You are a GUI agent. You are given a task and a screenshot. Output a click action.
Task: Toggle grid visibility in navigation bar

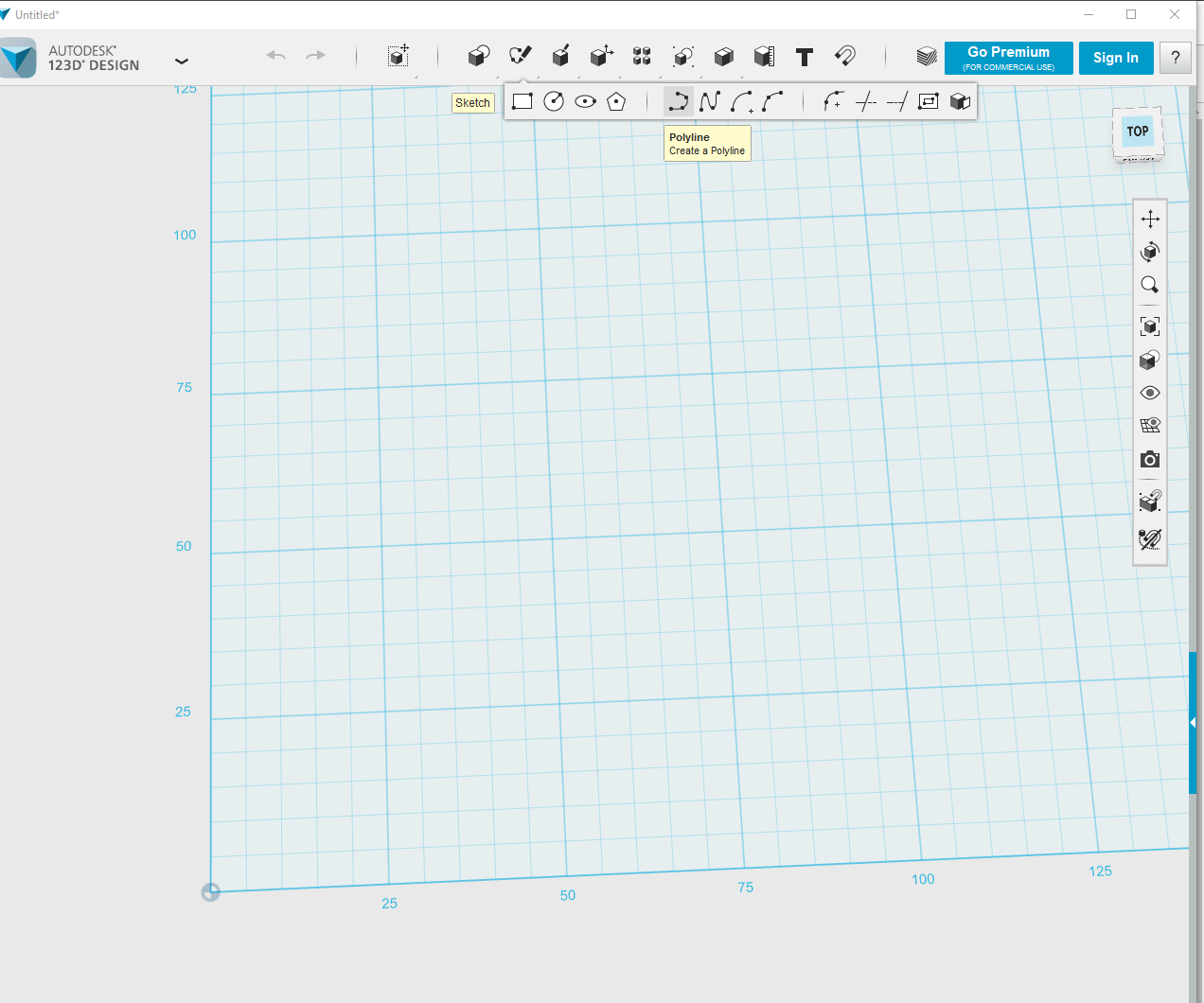[x=1150, y=426]
